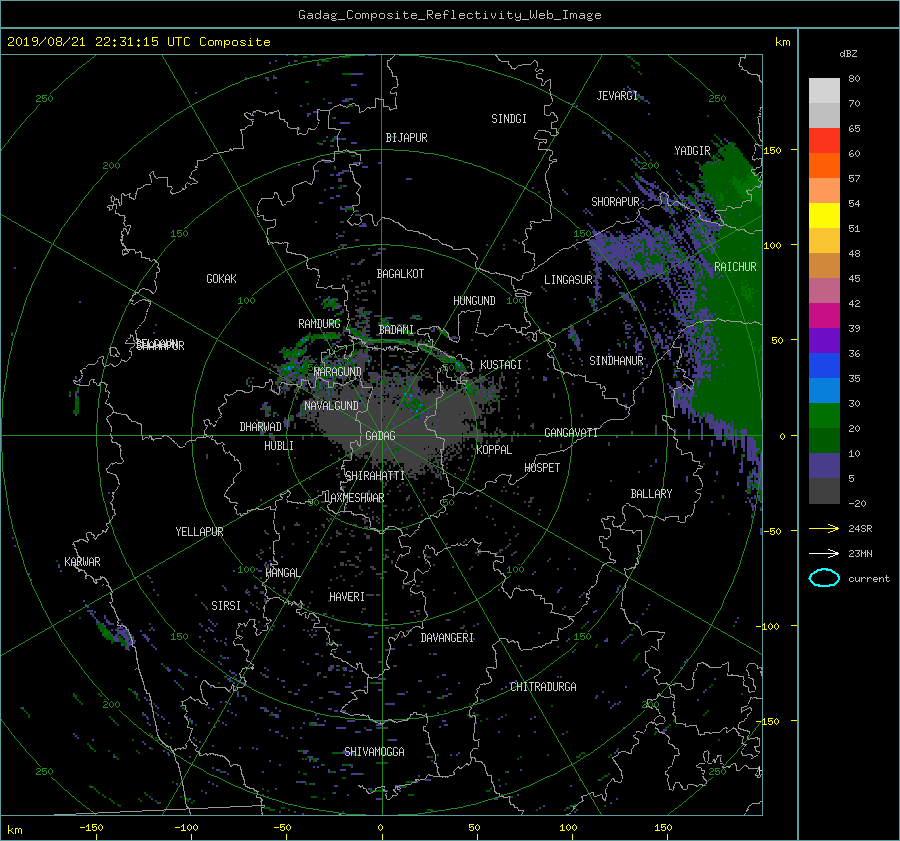Click the GADAG radar center label
This screenshot has height=841, width=900.
[380, 436]
